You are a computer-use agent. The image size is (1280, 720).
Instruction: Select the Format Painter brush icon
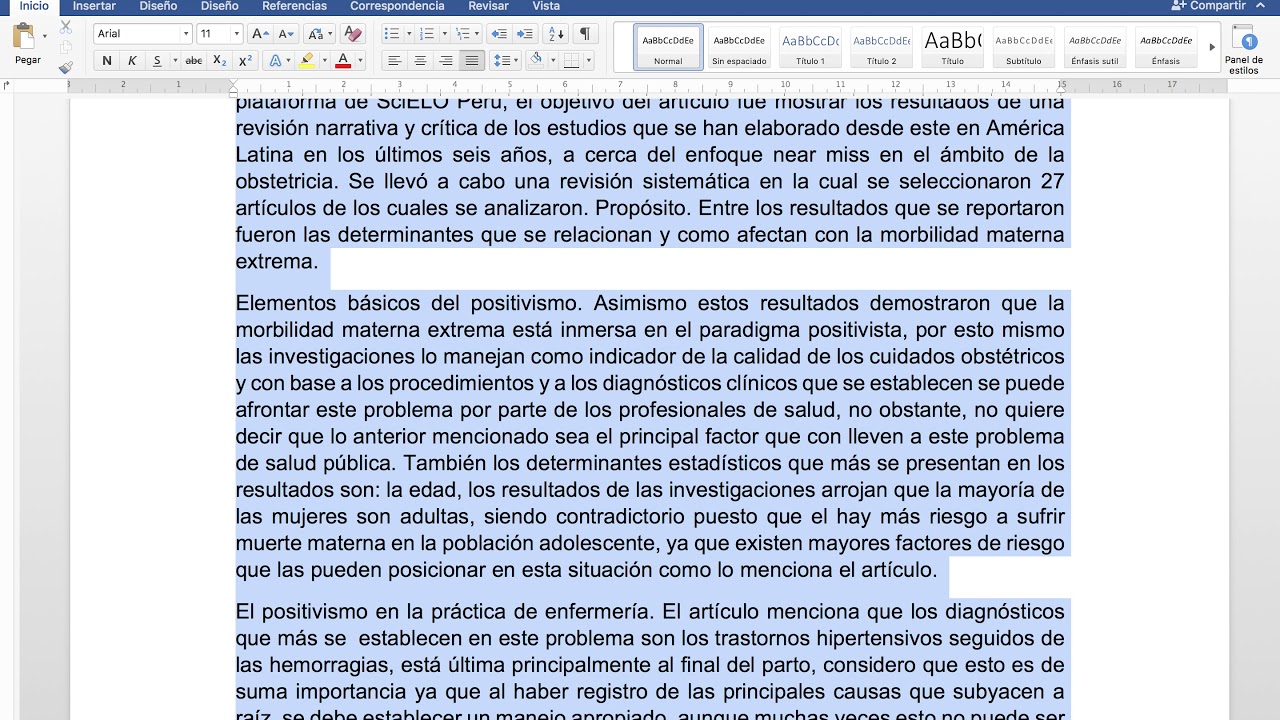[x=66, y=67]
